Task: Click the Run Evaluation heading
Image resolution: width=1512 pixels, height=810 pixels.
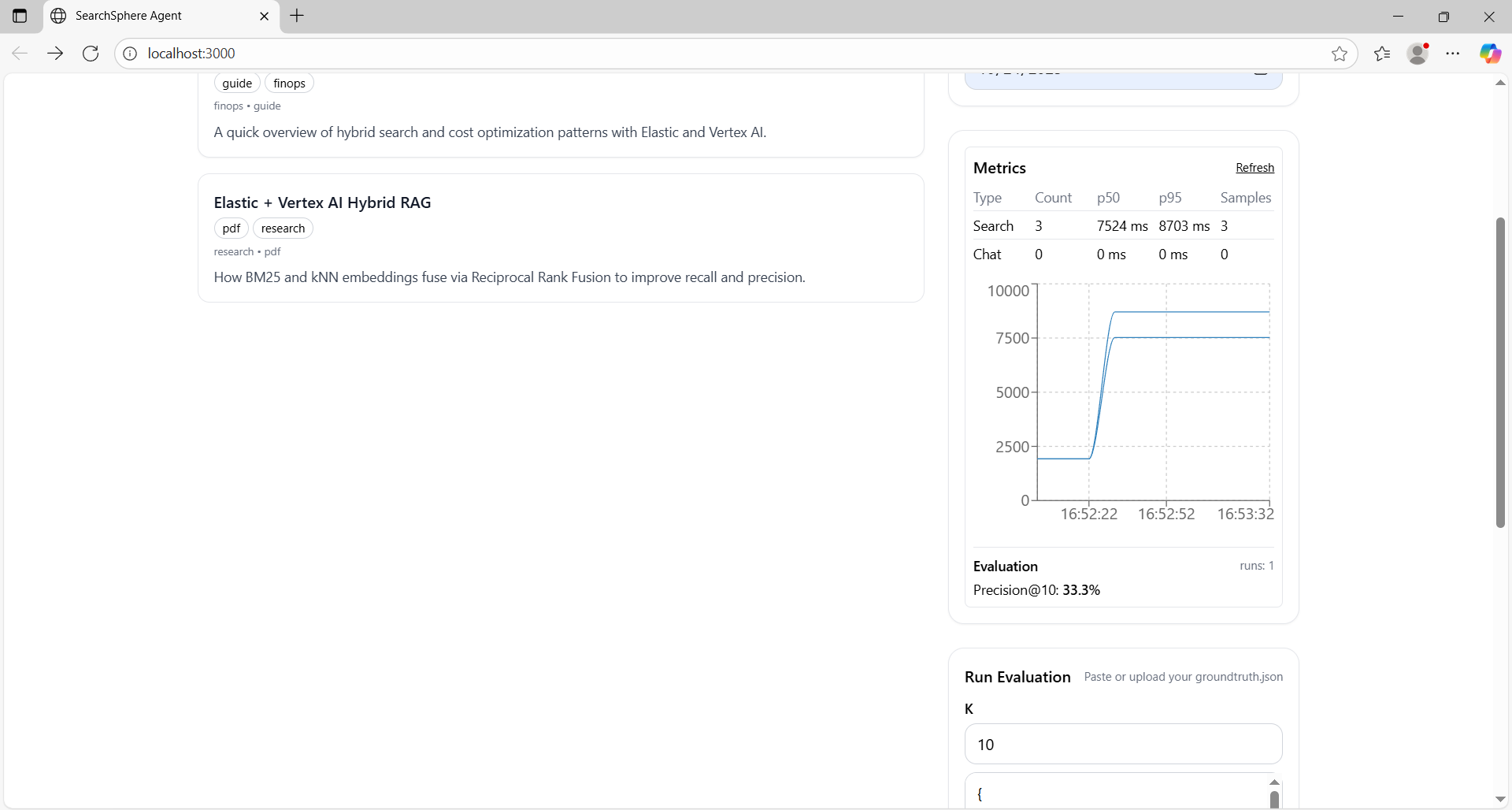Action: tap(1017, 677)
